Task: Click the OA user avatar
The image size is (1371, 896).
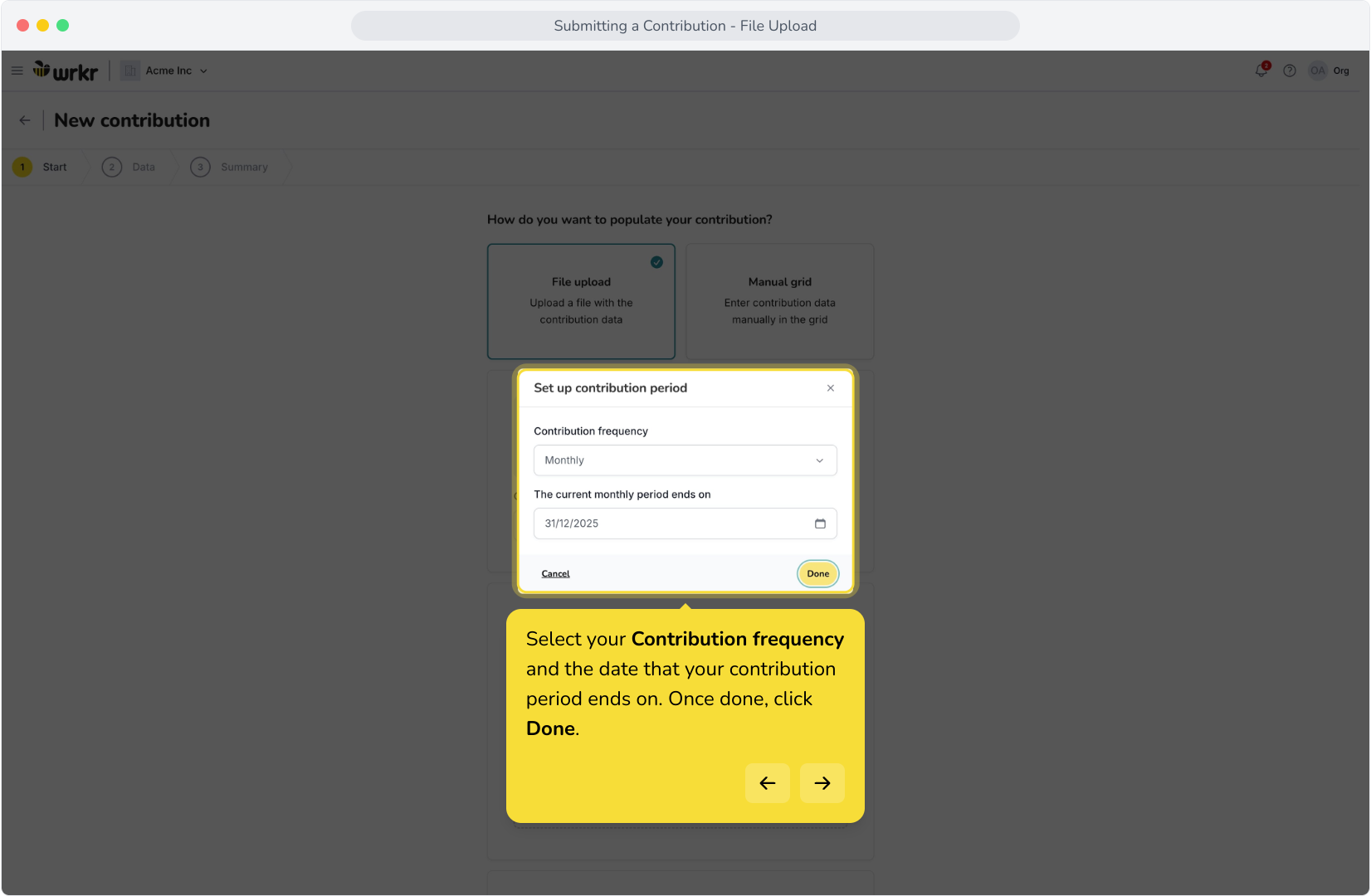Action: [x=1318, y=71]
